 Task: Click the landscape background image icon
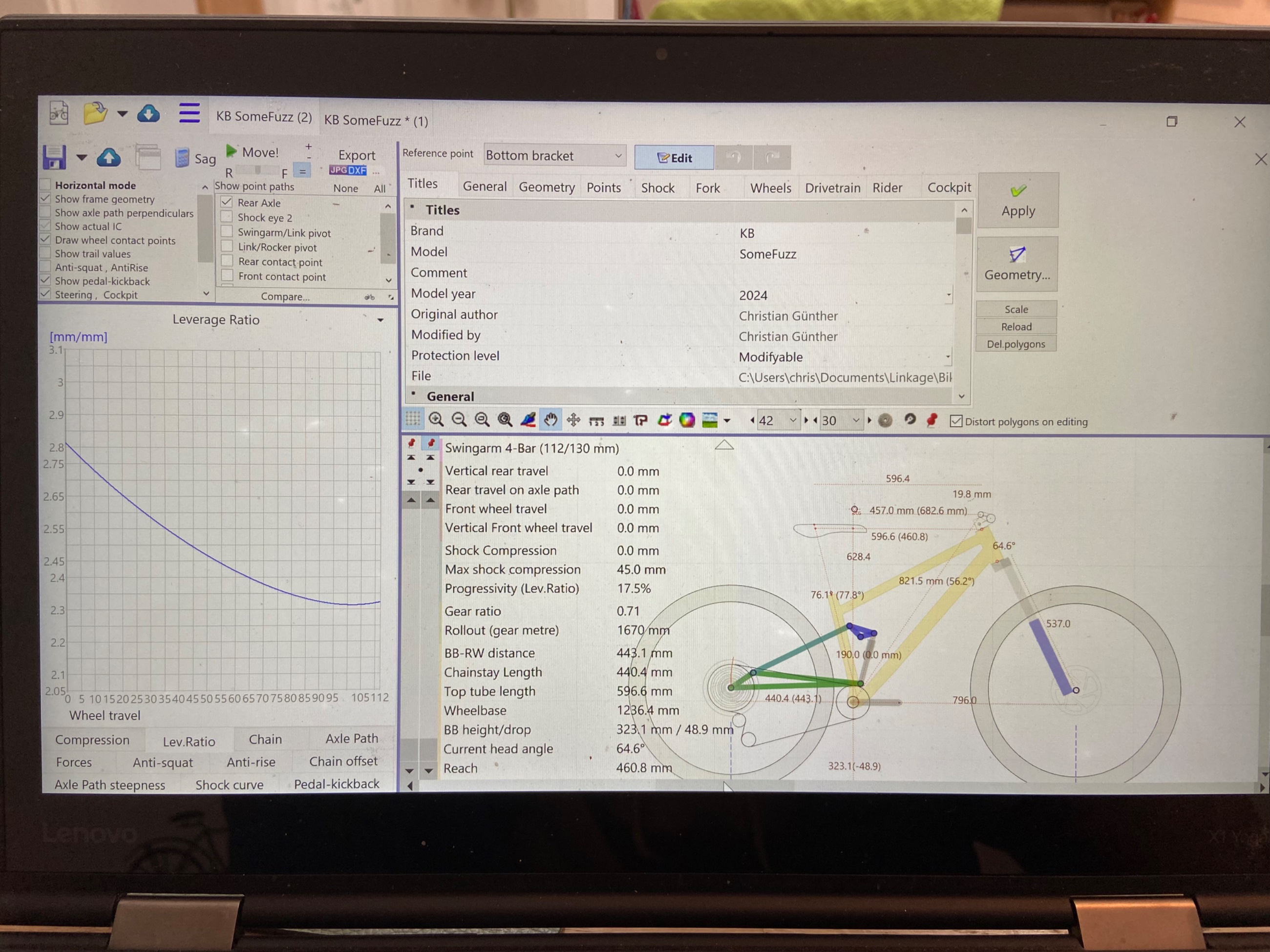pos(710,420)
